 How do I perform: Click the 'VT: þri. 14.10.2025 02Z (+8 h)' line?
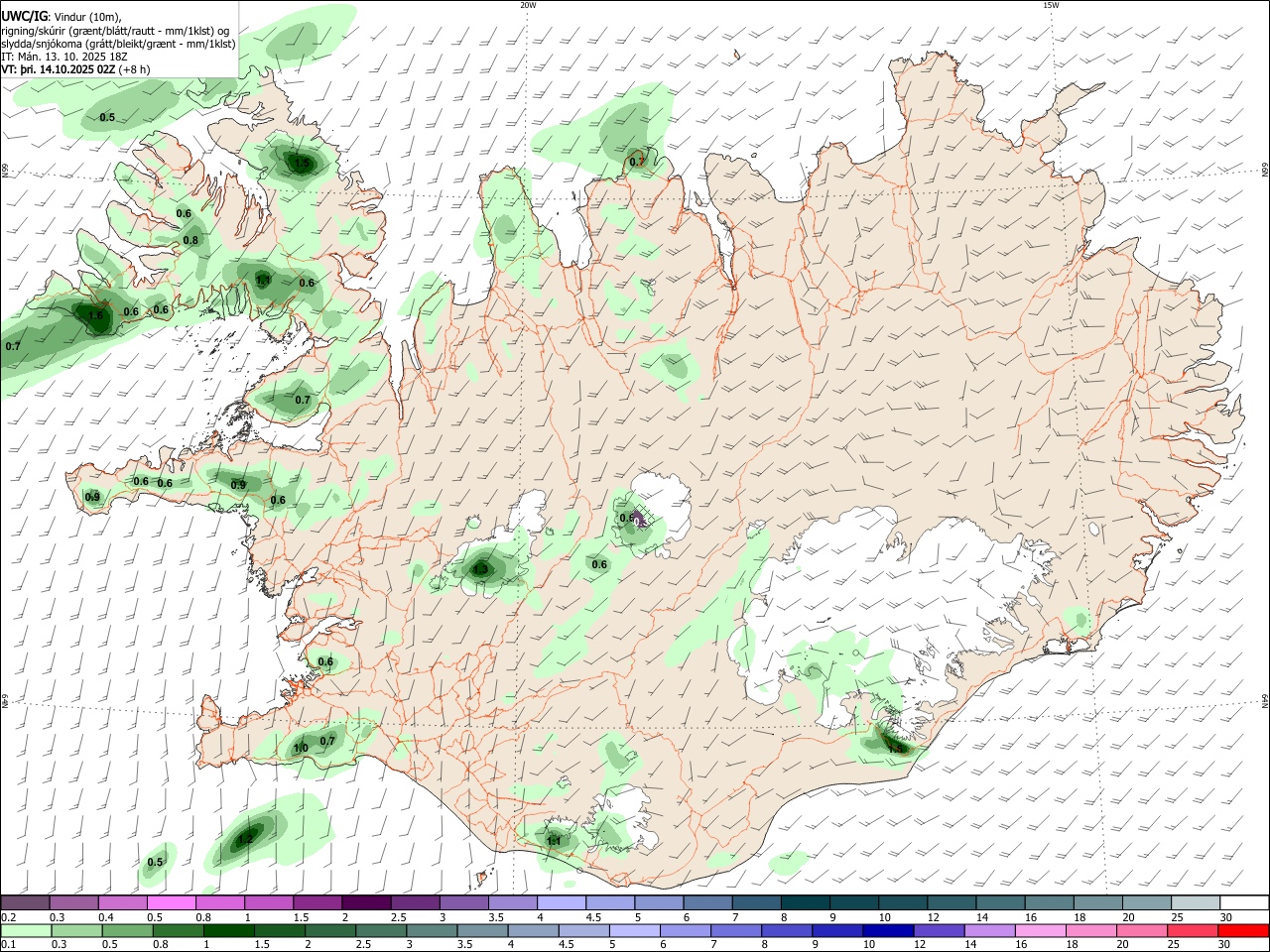click(x=76, y=69)
